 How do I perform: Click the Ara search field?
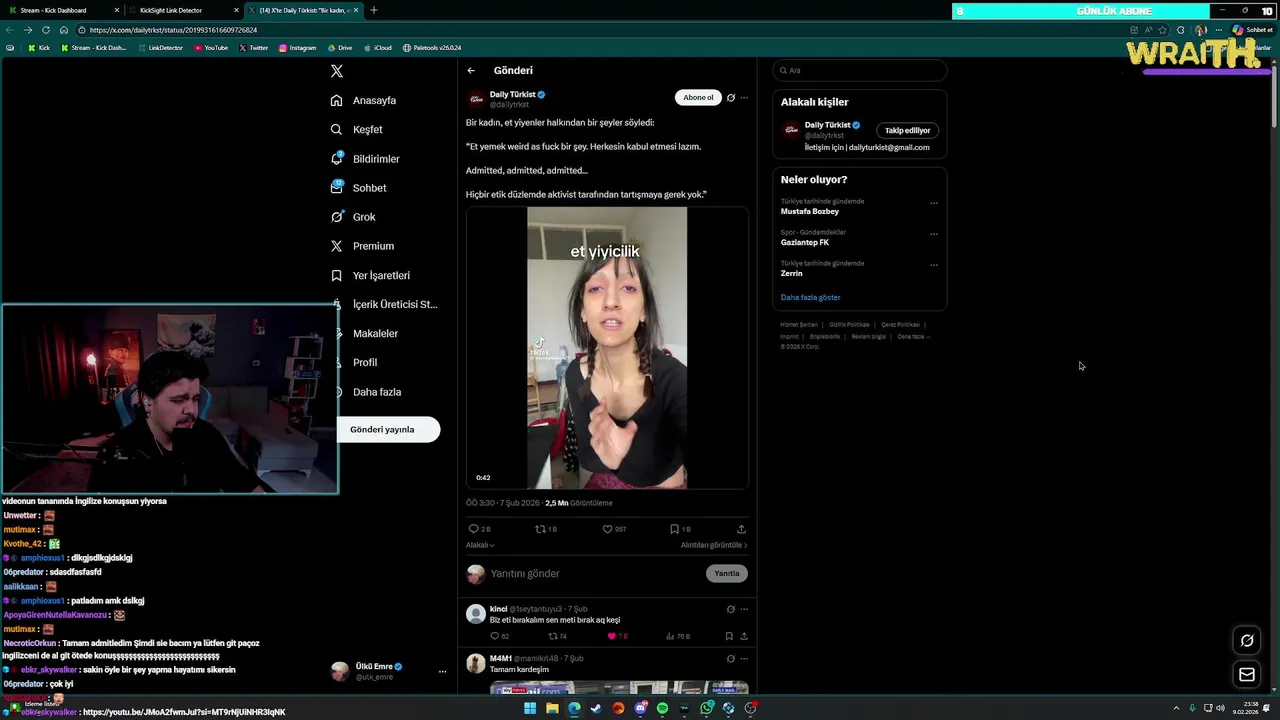click(x=860, y=71)
